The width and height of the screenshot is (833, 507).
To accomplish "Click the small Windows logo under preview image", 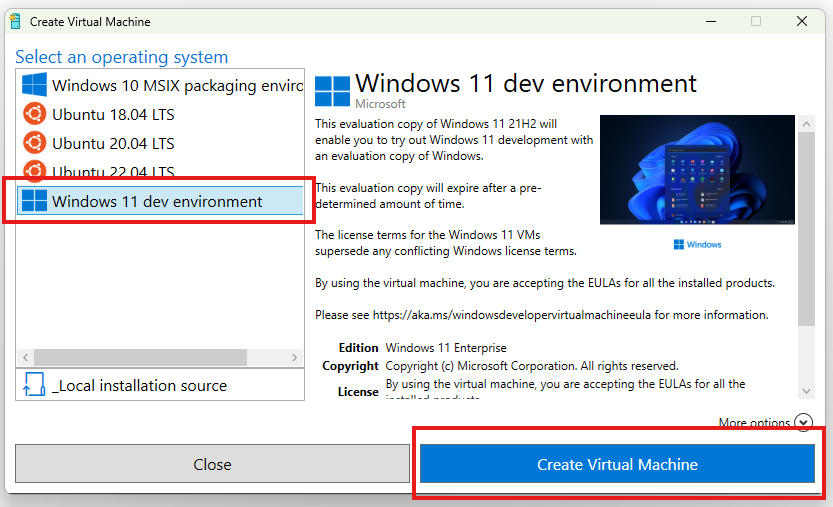I will coord(678,244).
